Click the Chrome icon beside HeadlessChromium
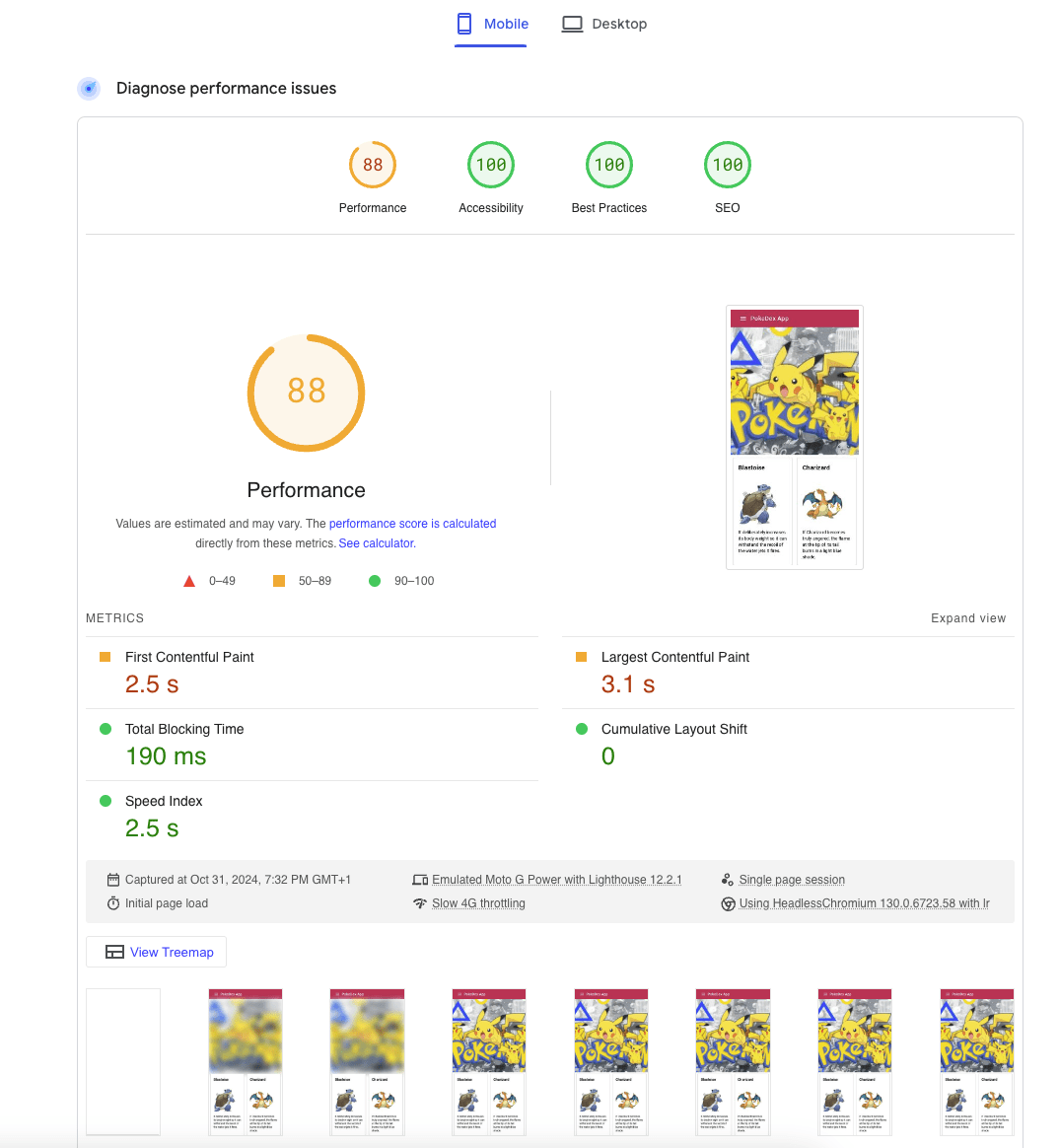Screen dimensions: 1059x1148 point(729,903)
